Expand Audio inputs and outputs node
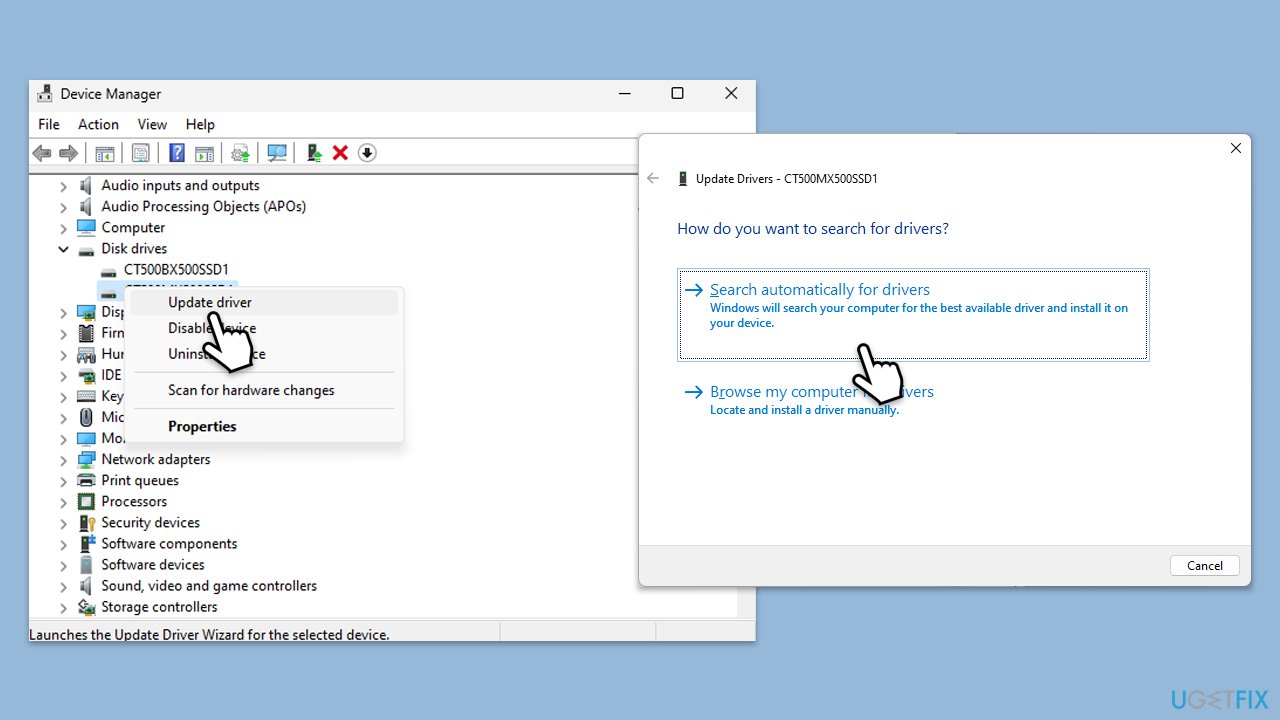Screen dimensions: 1280x720 [x=63, y=186]
